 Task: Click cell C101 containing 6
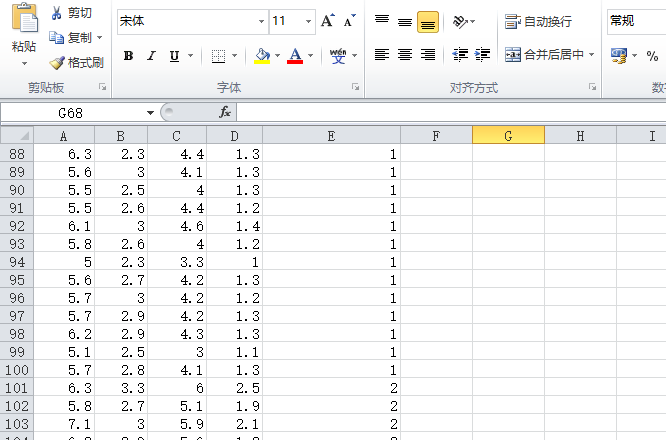pyautogui.click(x=177, y=388)
